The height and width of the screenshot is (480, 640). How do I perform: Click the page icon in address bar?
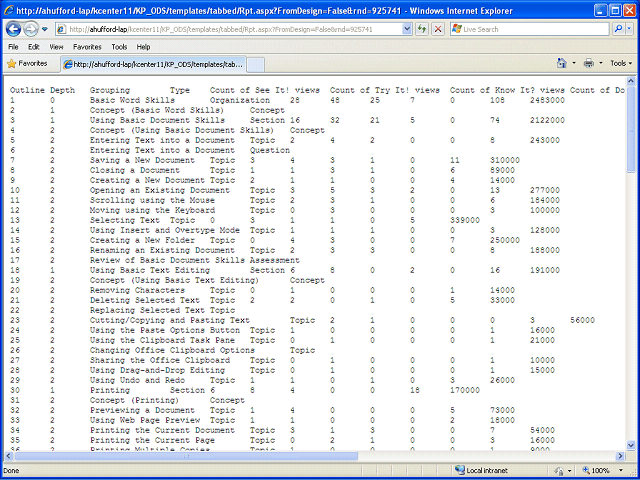(62, 29)
